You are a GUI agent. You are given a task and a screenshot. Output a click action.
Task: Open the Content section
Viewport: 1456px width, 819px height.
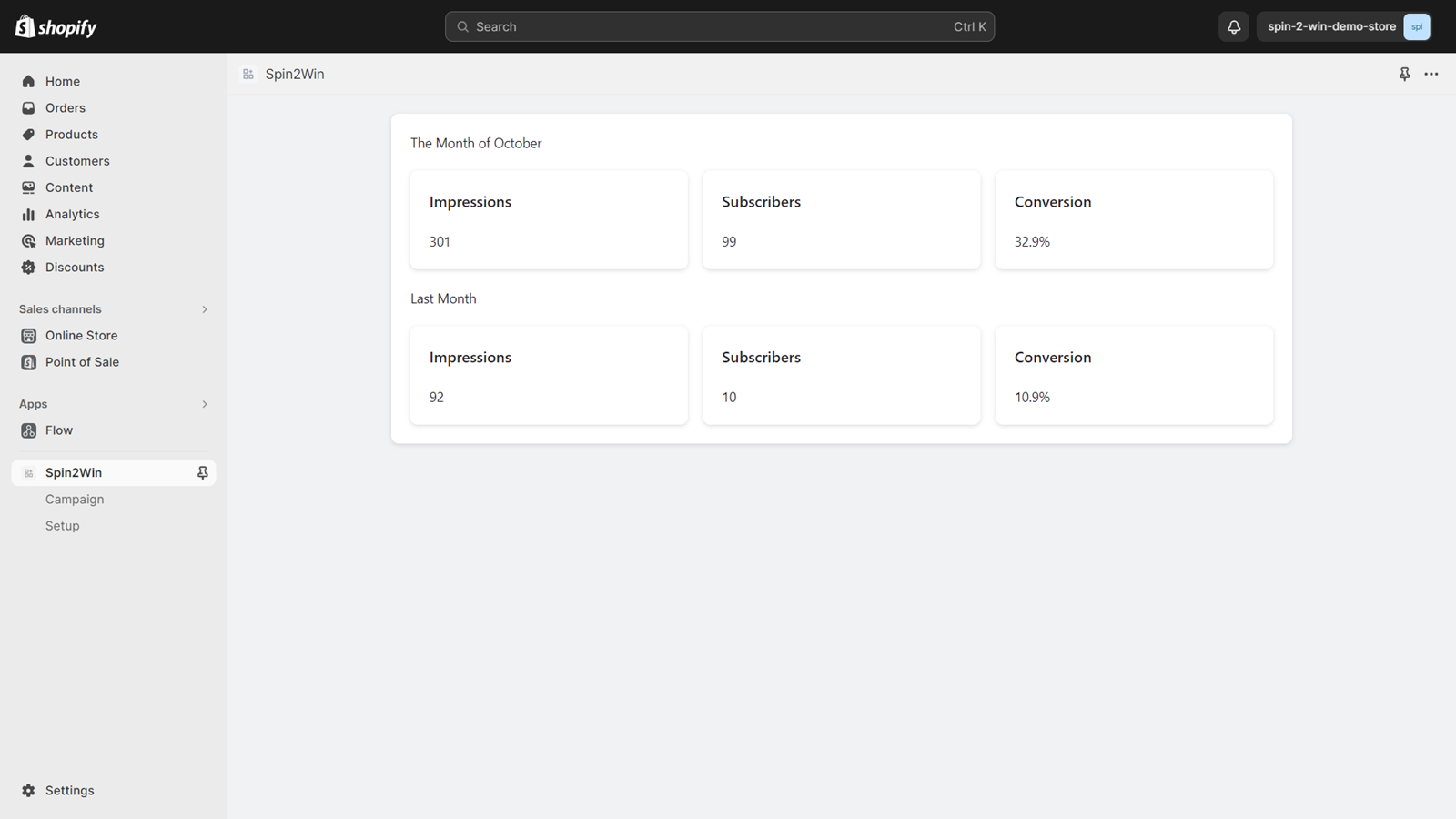click(x=114, y=187)
